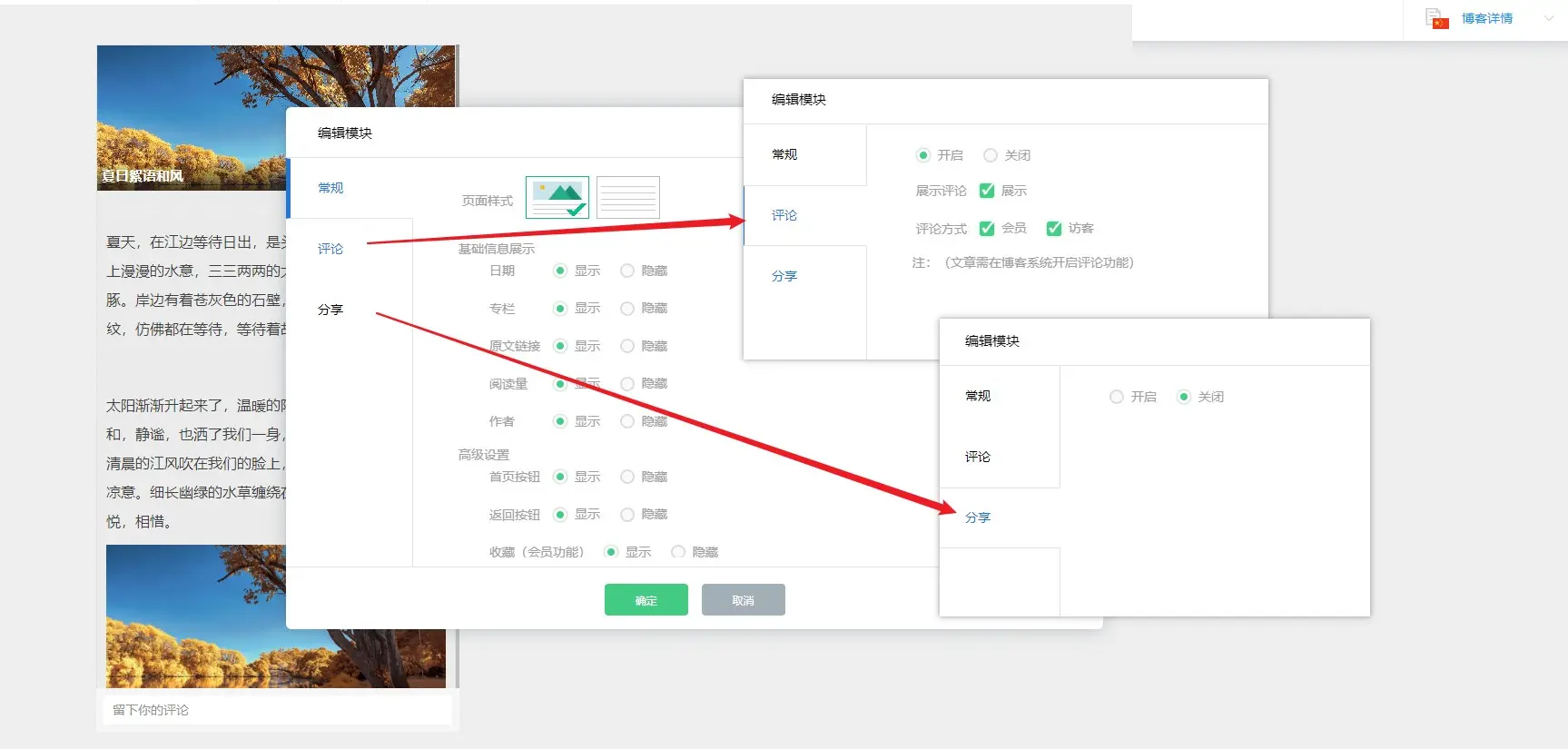Select 隐藏 for 收藏（会员功能）
This screenshot has width=1568, height=749.
coord(678,552)
